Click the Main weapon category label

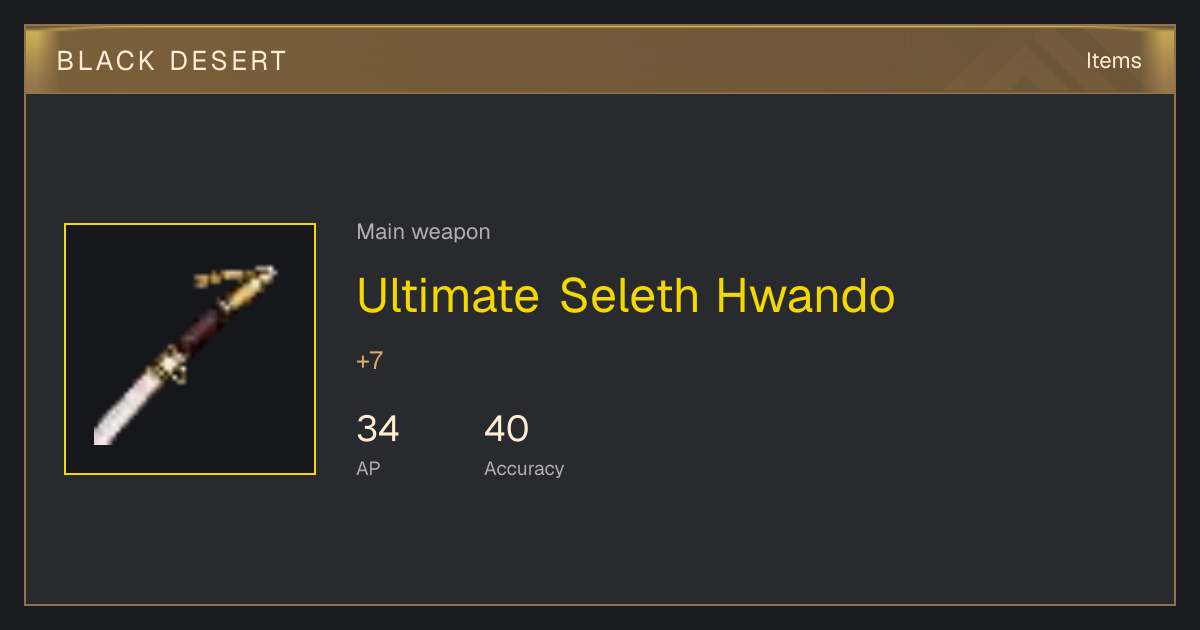pos(423,232)
